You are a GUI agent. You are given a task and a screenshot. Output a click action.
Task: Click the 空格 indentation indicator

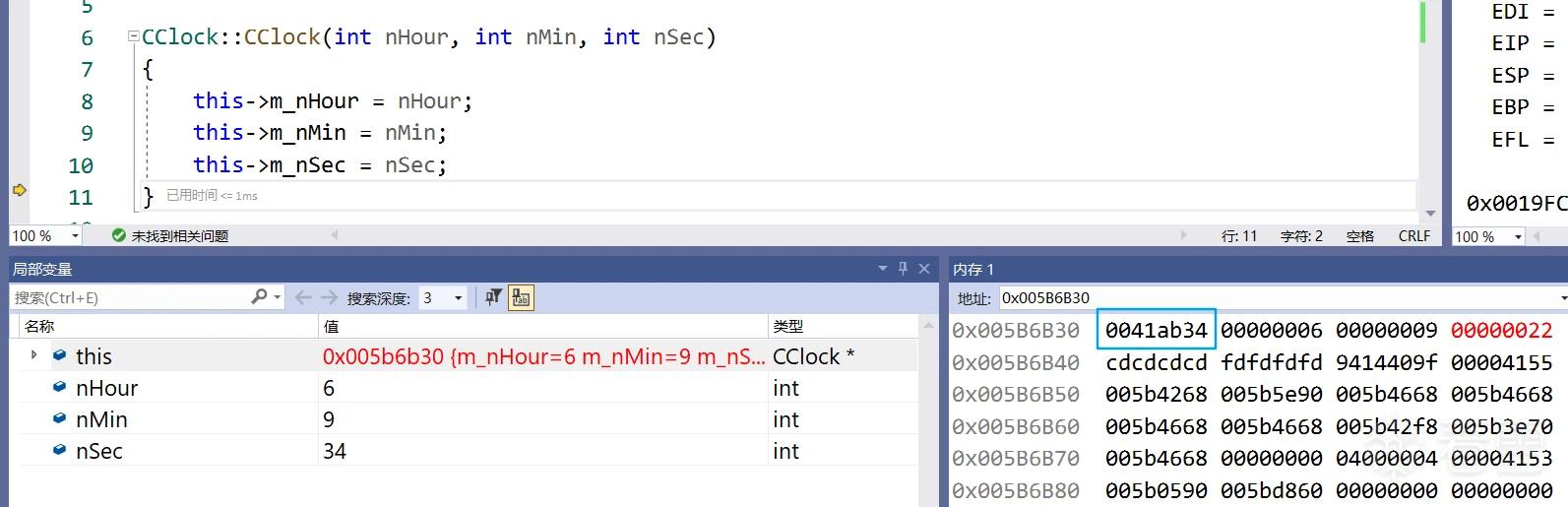click(1360, 236)
